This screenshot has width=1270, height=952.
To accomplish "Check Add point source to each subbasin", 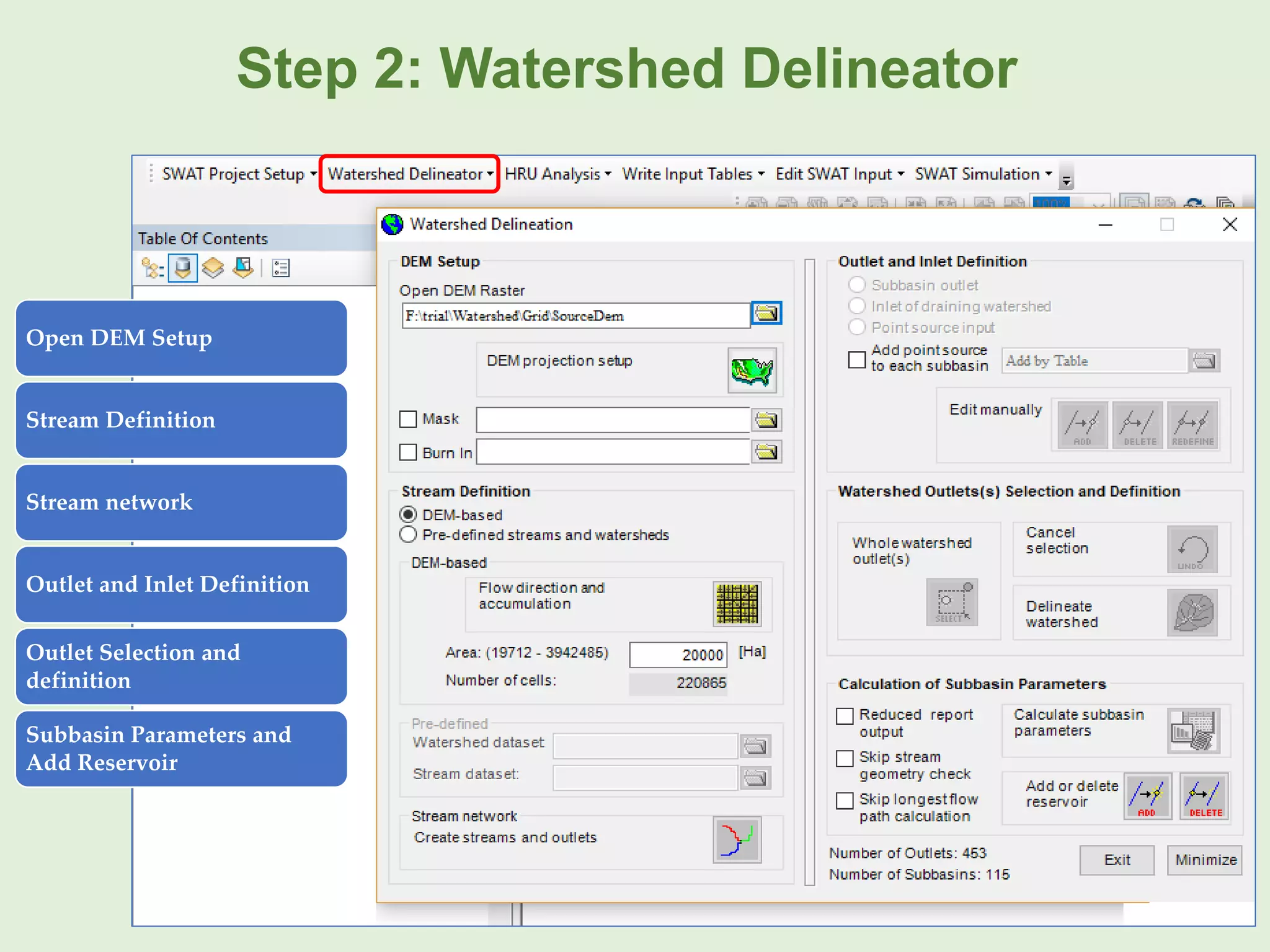I will pyautogui.click(x=856, y=359).
